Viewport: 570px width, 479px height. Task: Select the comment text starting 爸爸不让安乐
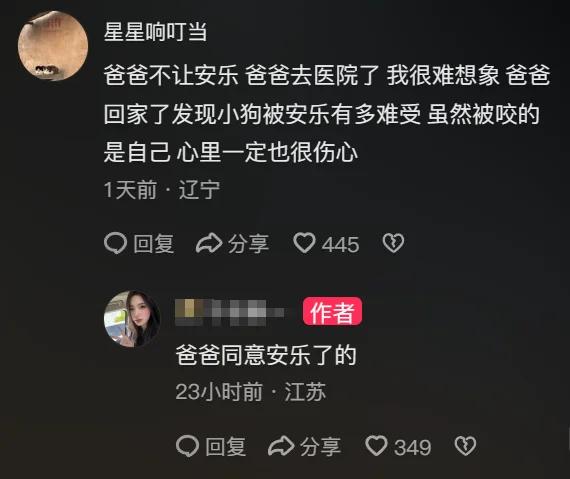tap(327, 113)
